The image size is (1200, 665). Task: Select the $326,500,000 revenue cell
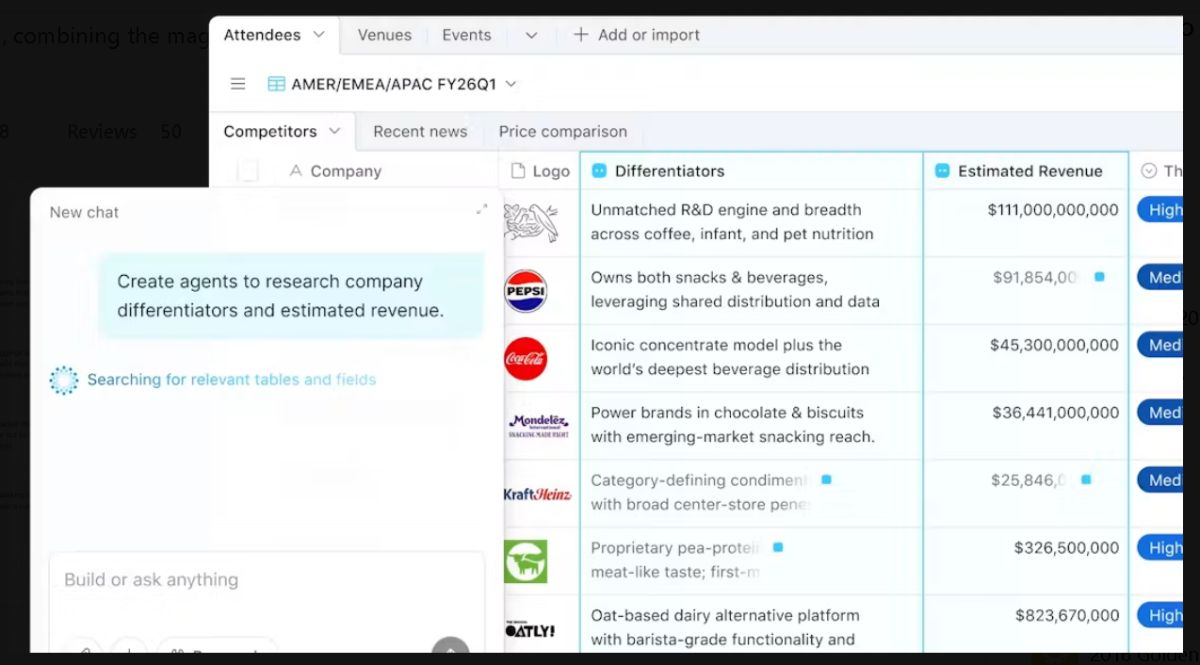click(x=1026, y=560)
